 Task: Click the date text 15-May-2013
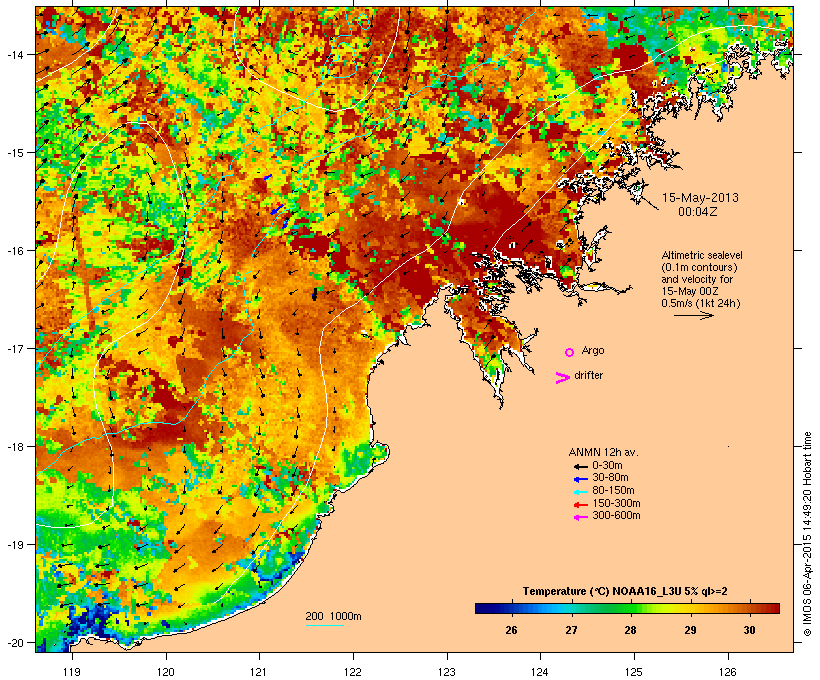700,198
